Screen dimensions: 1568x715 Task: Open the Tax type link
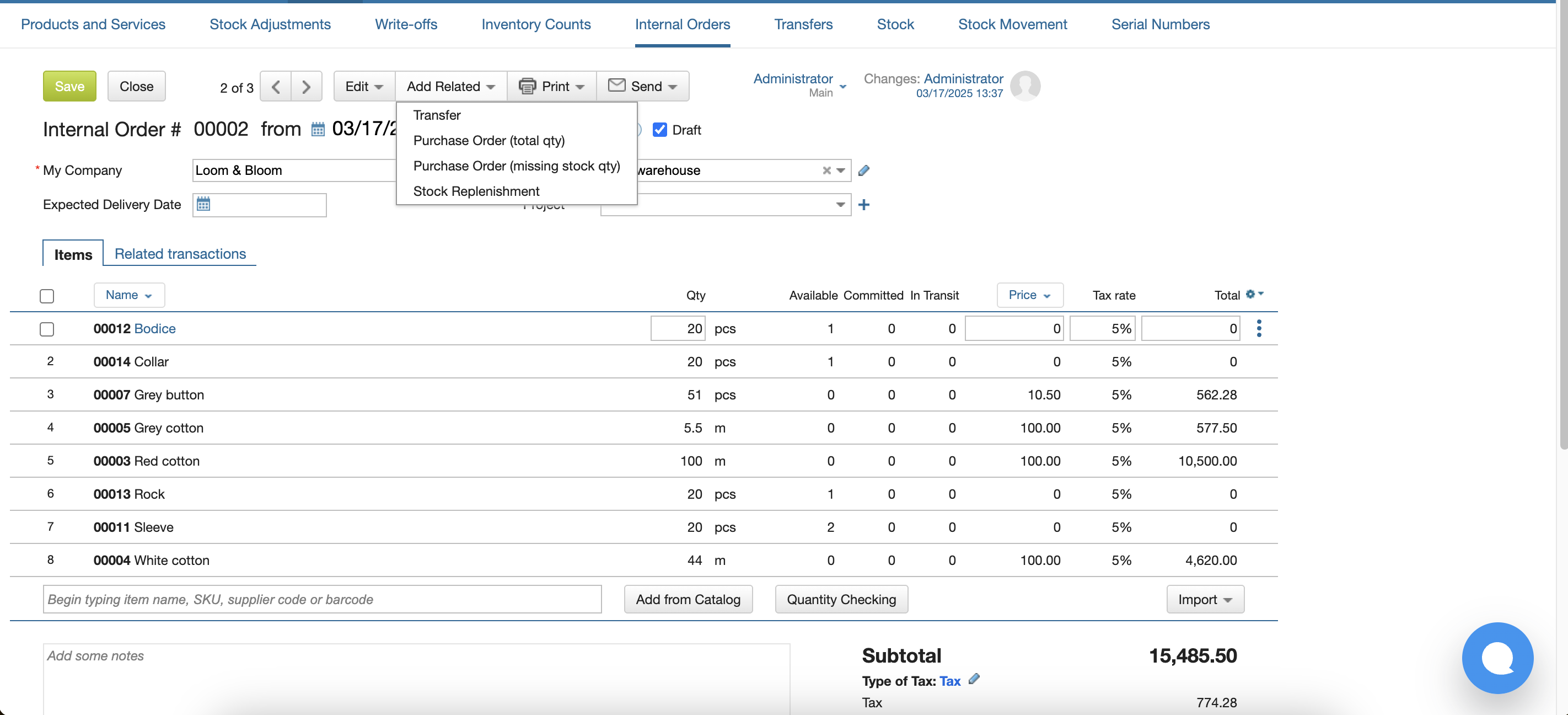click(x=949, y=681)
